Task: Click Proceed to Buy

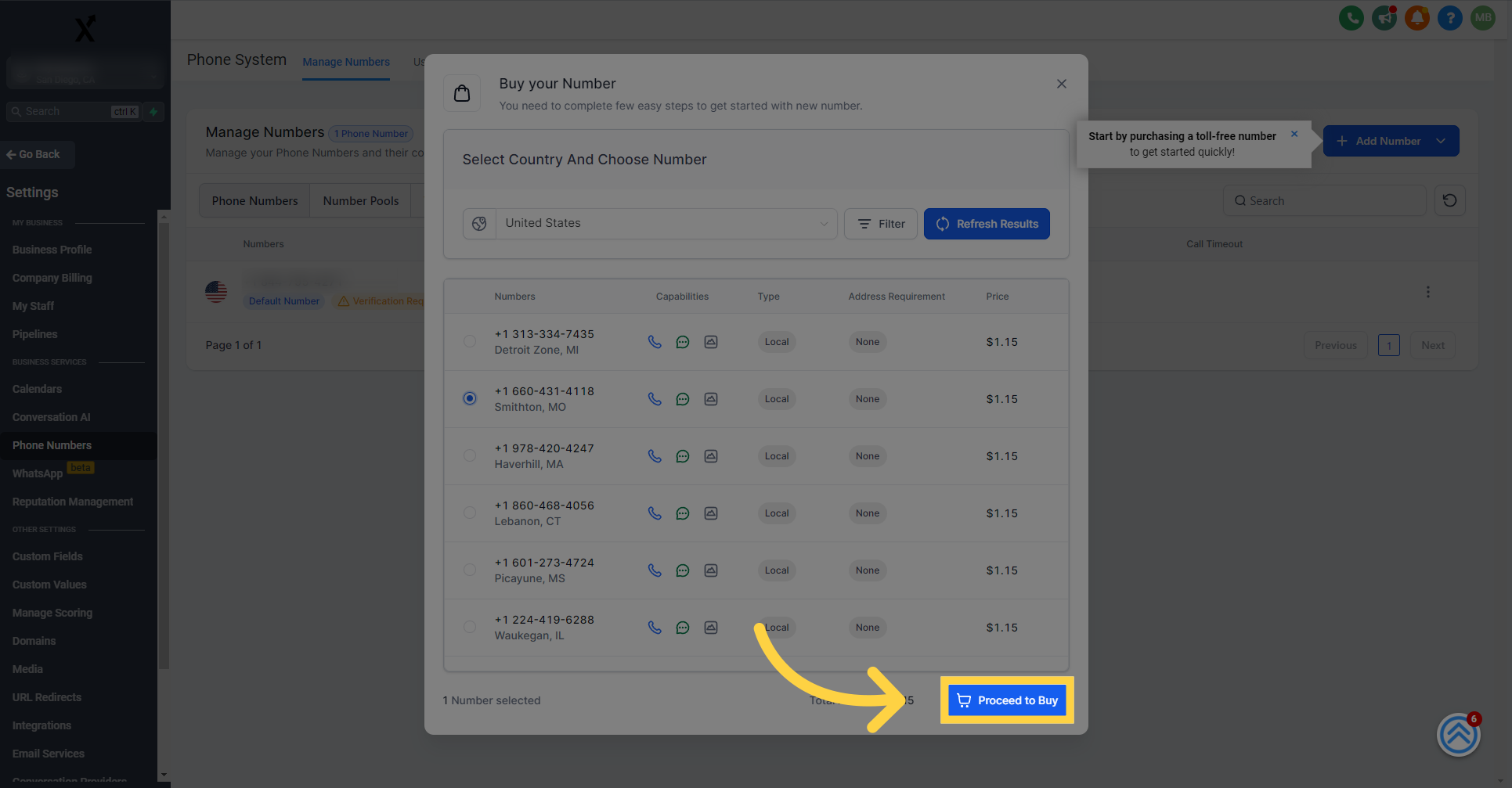Action: (x=1007, y=700)
